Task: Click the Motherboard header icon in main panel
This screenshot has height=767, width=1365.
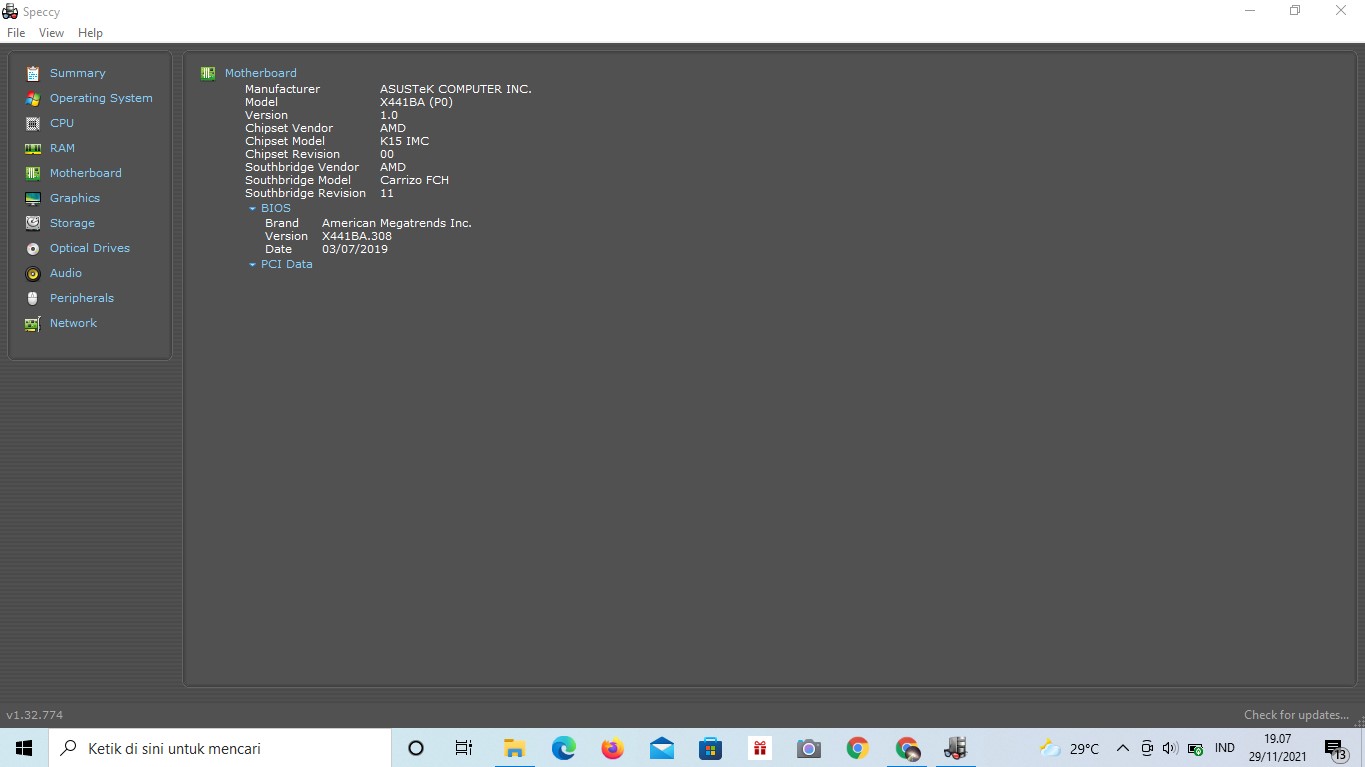Action: pyautogui.click(x=208, y=73)
